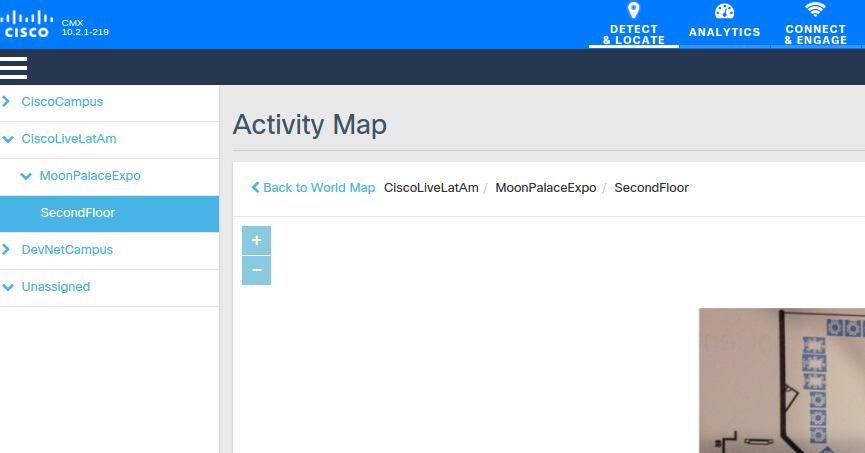Collapse the CiscoLiveLatAm chevron
Image resolution: width=865 pixels, height=453 pixels.
click(8, 139)
